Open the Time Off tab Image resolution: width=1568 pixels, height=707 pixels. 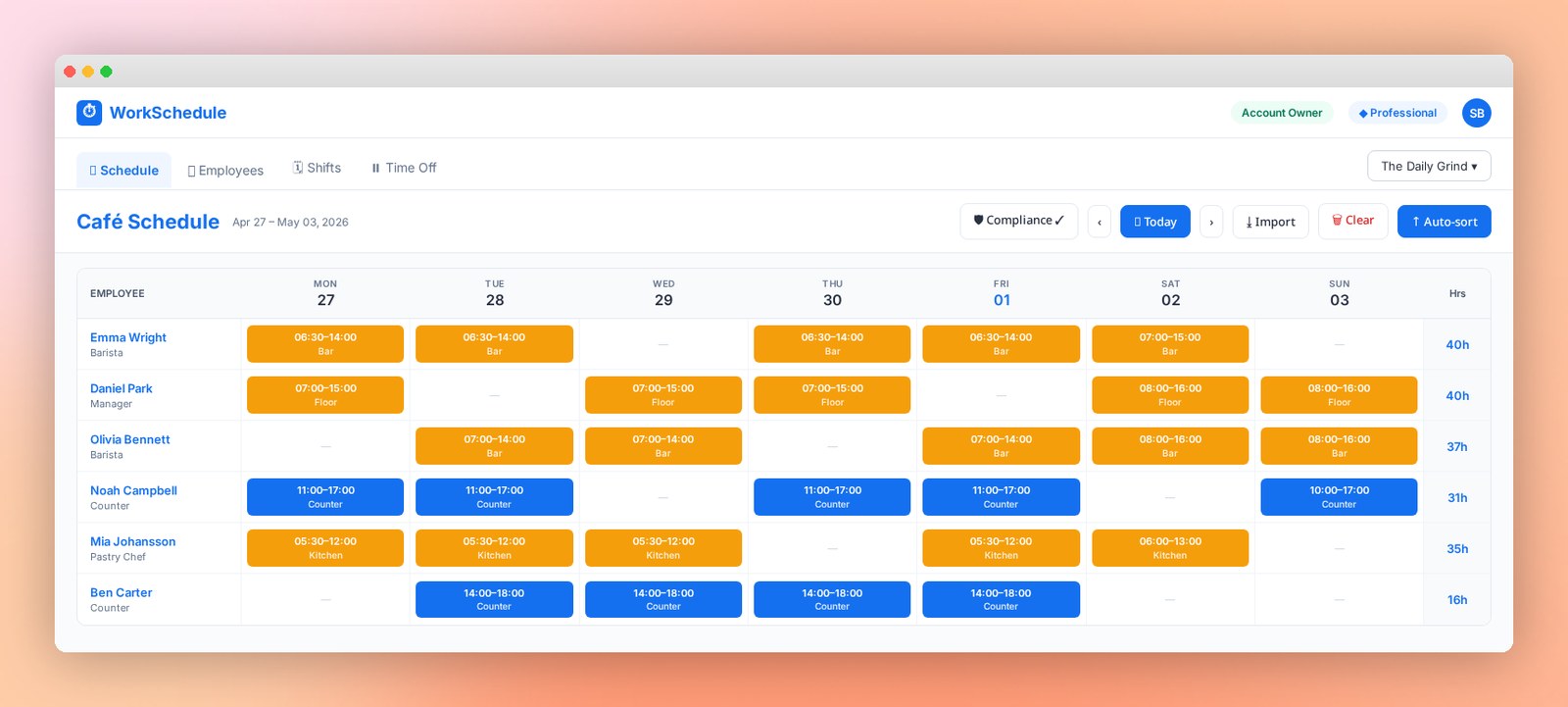(404, 168)
